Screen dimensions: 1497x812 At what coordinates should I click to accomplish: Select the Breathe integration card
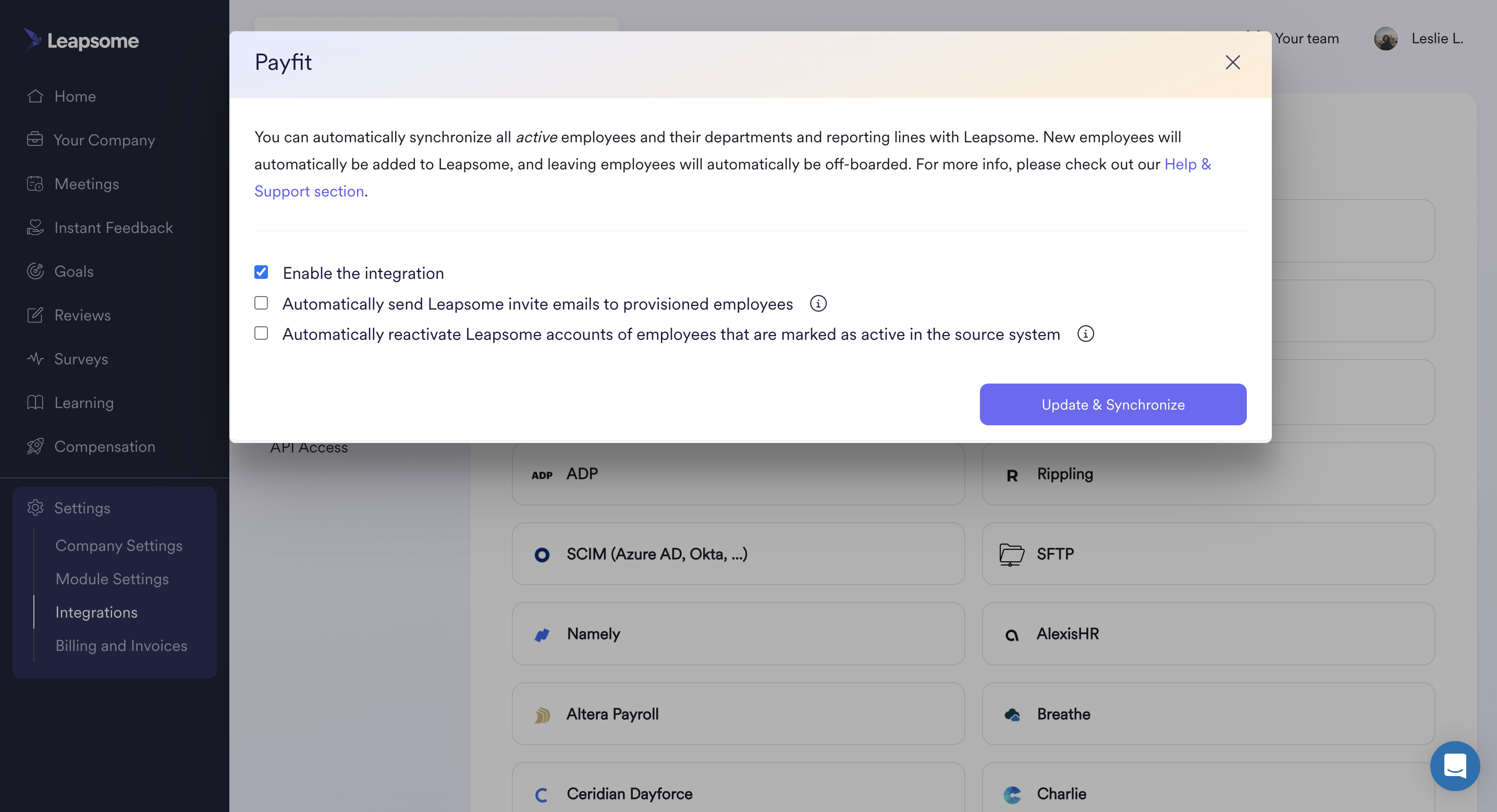(x=1208, y=714)
